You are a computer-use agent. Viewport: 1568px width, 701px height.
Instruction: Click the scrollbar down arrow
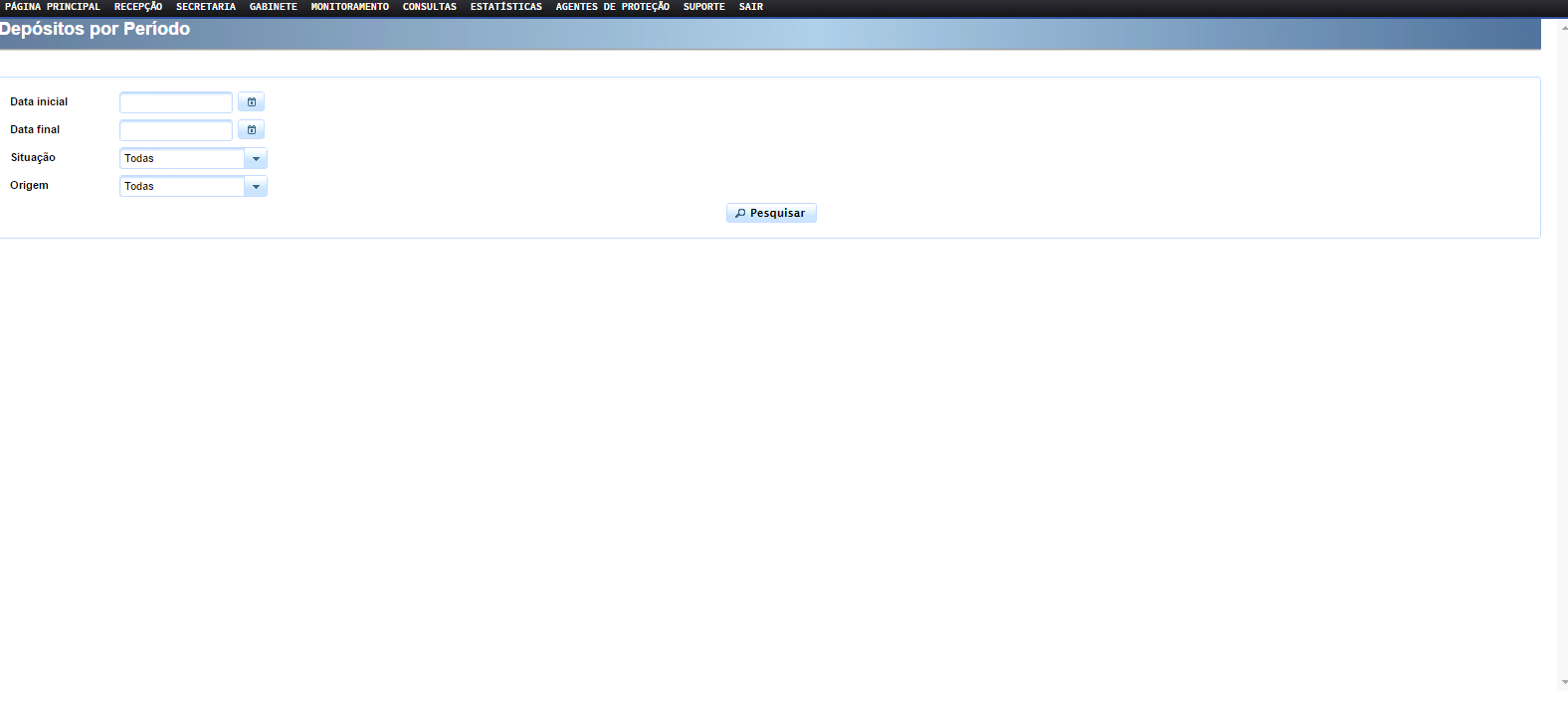pos(1563,683)
